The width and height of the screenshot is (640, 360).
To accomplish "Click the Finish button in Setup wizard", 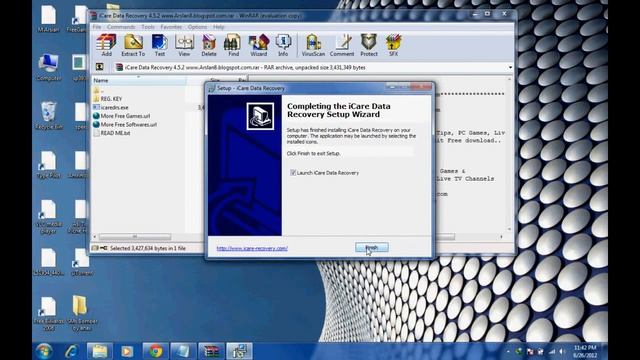I will [371, 247].
